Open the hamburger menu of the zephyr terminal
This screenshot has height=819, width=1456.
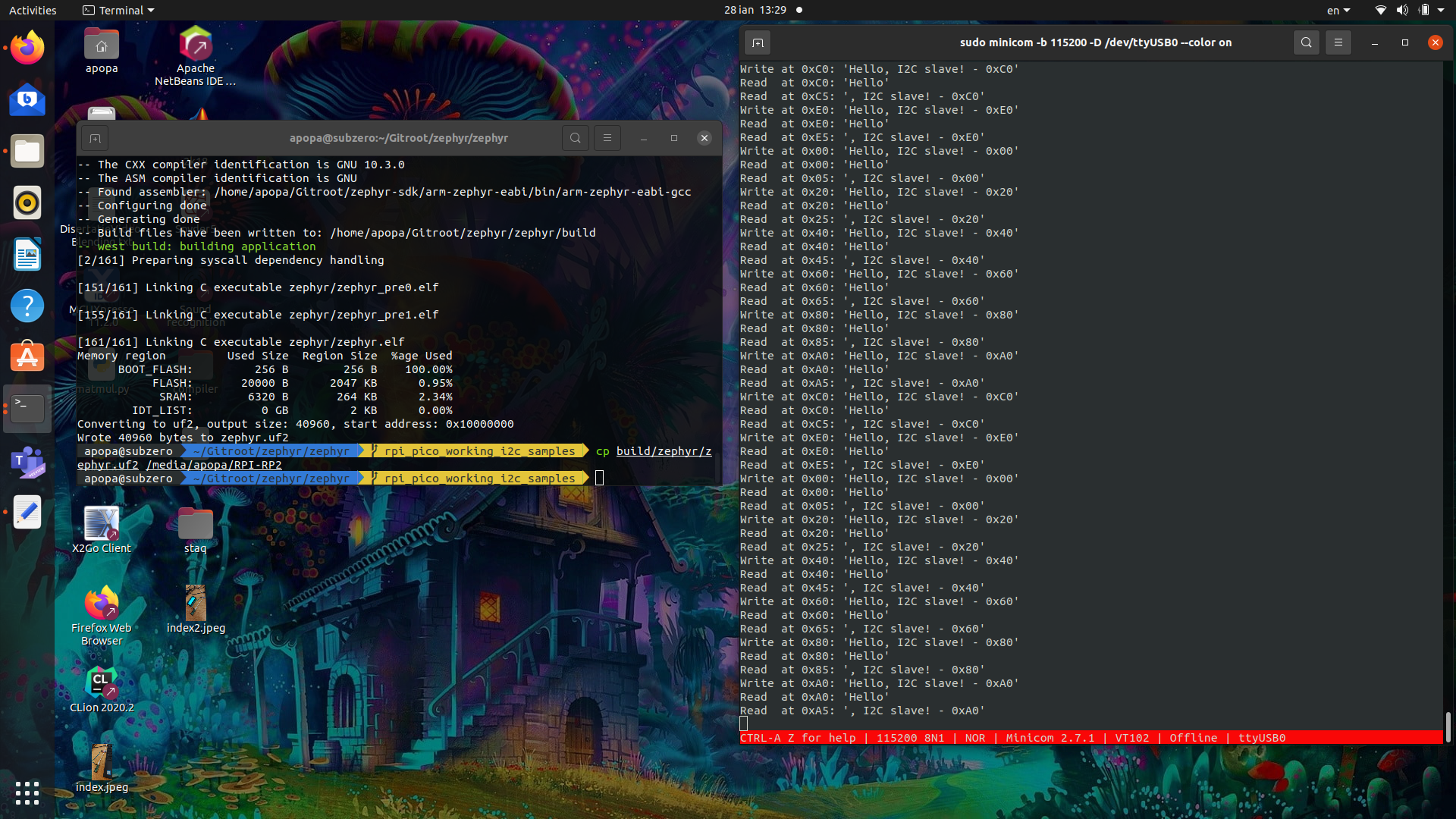click(x=607, y=138)
